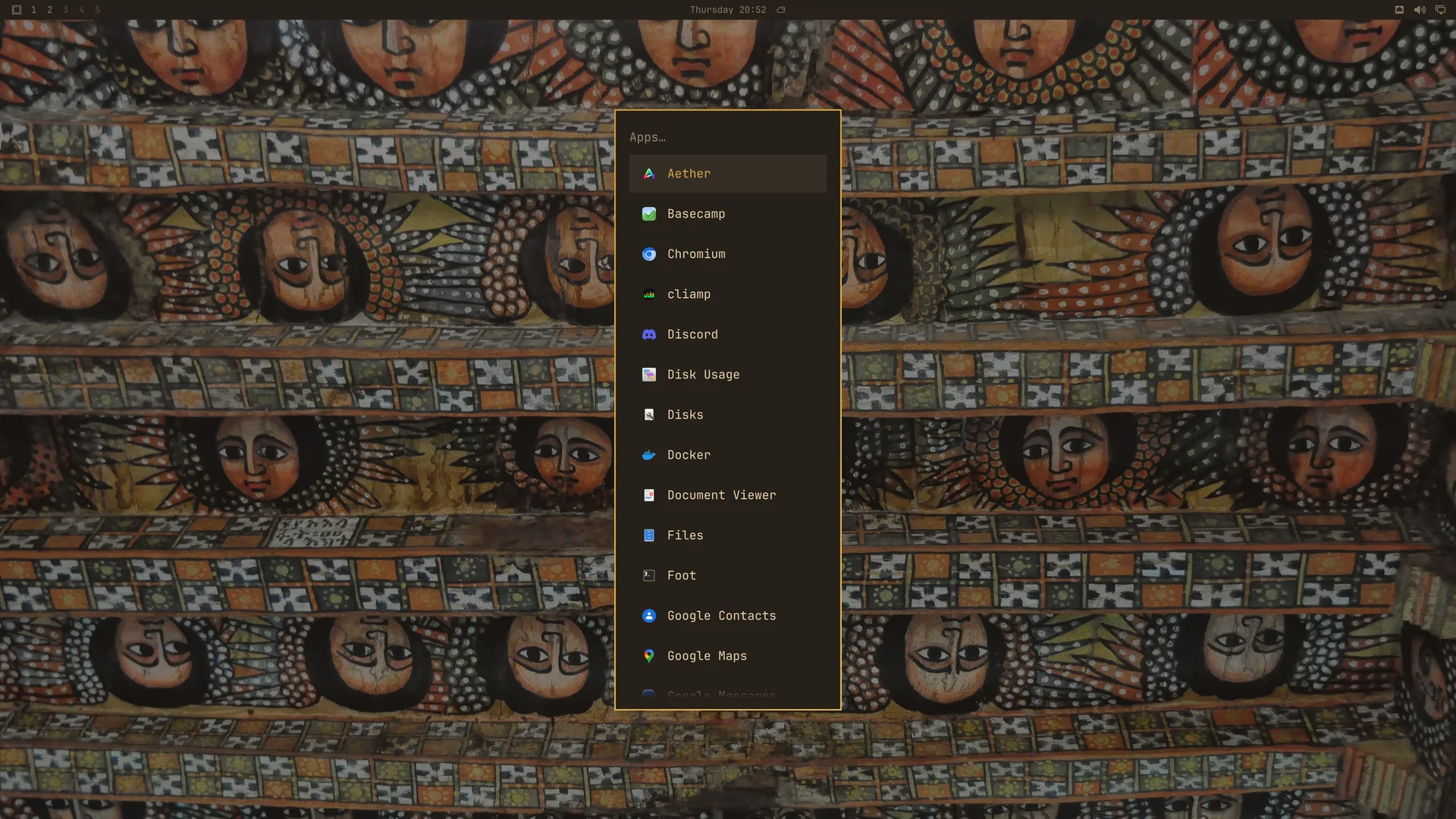
Task: Open Document Viewer entry
Action: pyautogui.click(x=728, y=495)
